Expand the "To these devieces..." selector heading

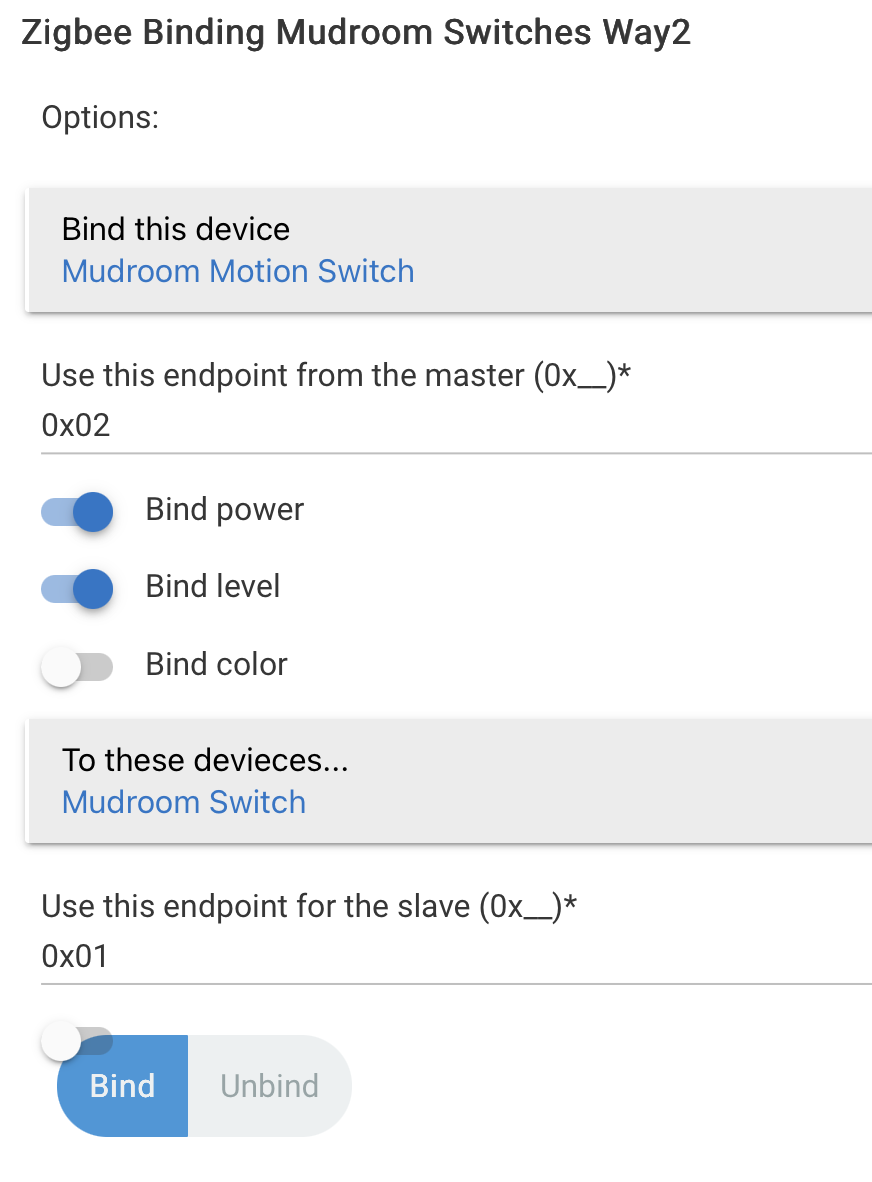click(x=205, y=760)
